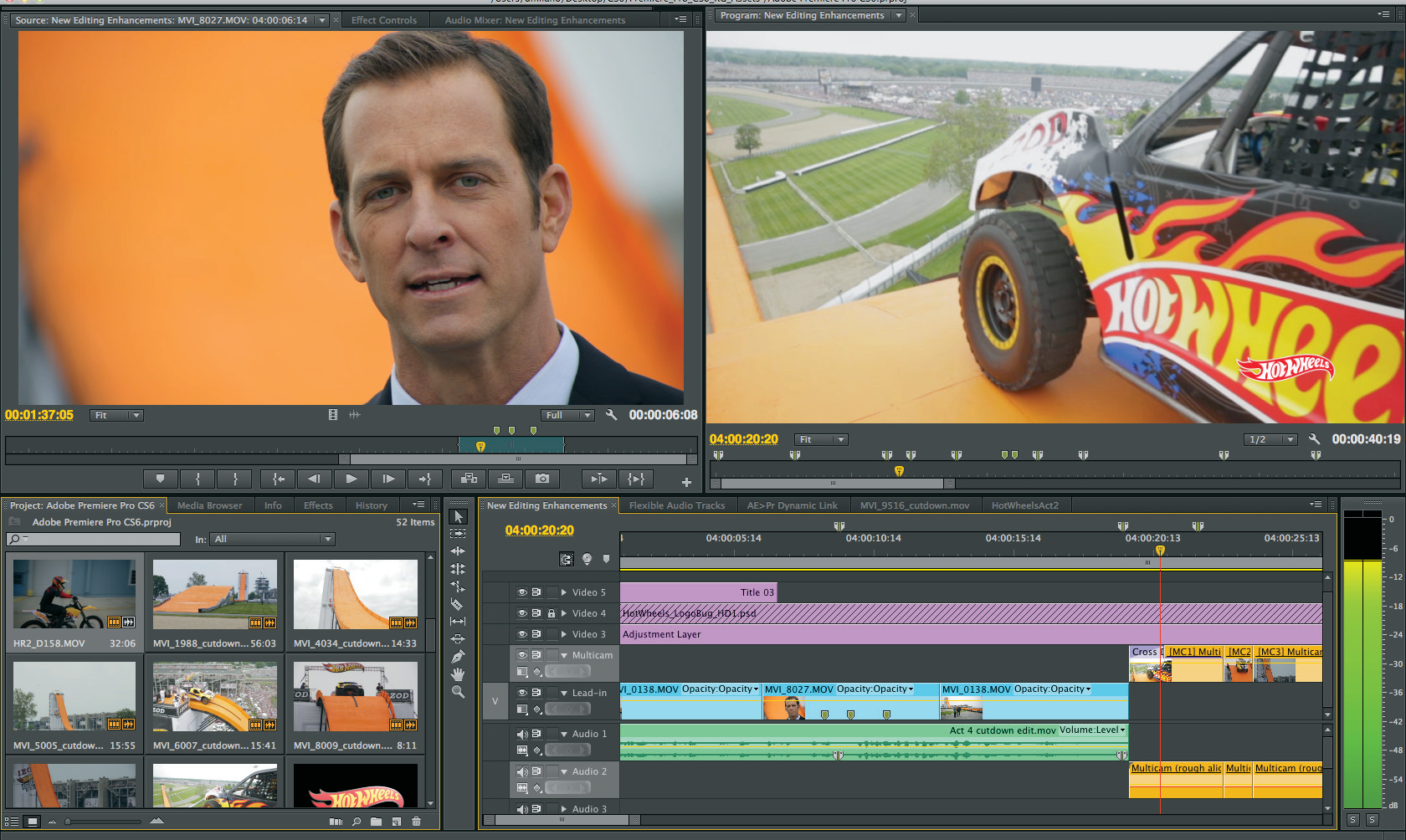Open the Media Browser tab
This screenshot has height=840, width=1406.
209,505
